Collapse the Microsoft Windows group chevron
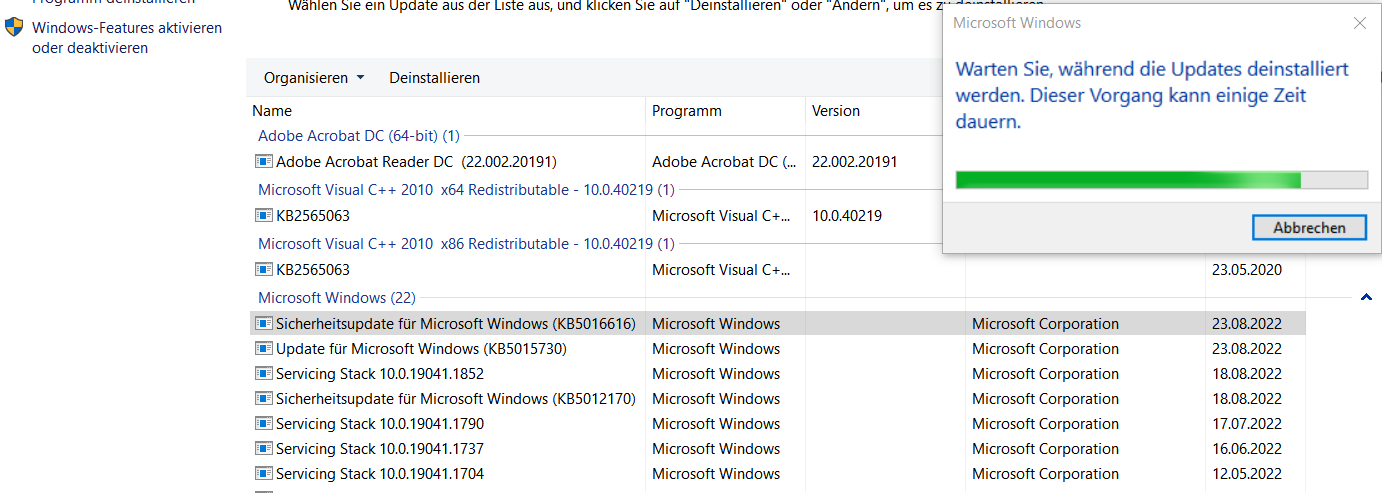 coord(1366,297)
